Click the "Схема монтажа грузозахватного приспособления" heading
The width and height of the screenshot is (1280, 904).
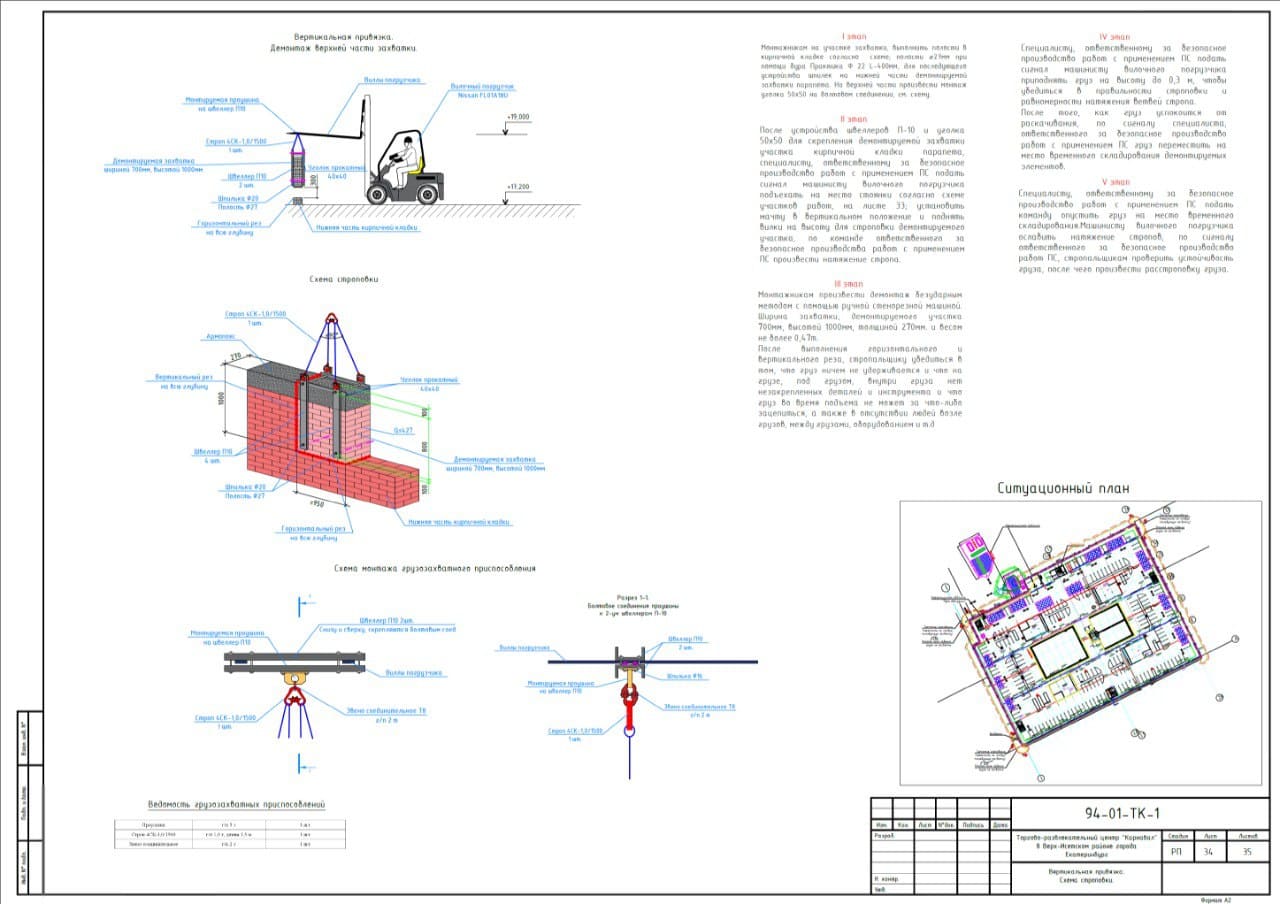435,568
